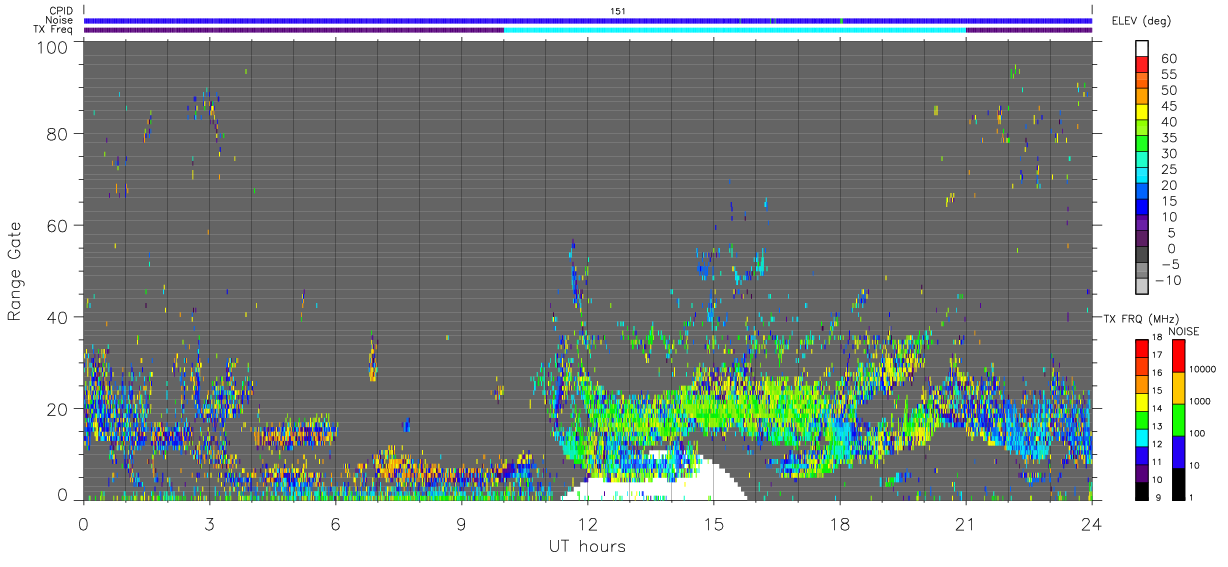Screen dimensions: 1228x567
Task: Click x-axis tick label '9'
Action: (461, 523)
